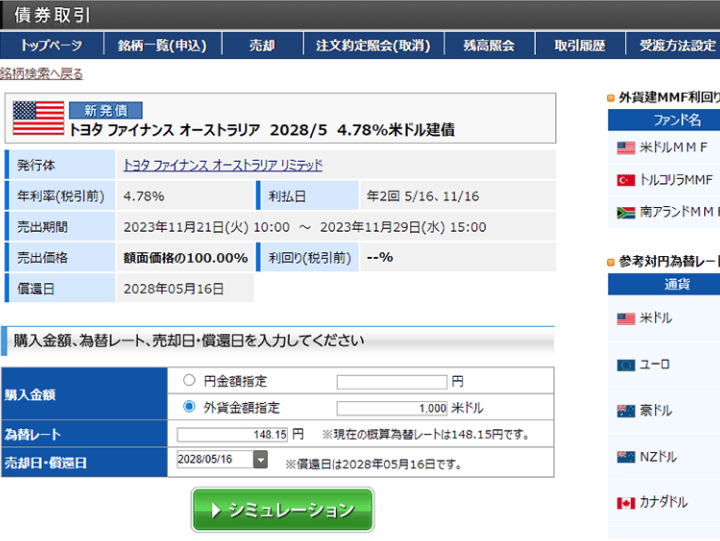This screenshot has height=541, width=720.
Task: Focus the yen amount input field
Action: click(x=392, y=382)
